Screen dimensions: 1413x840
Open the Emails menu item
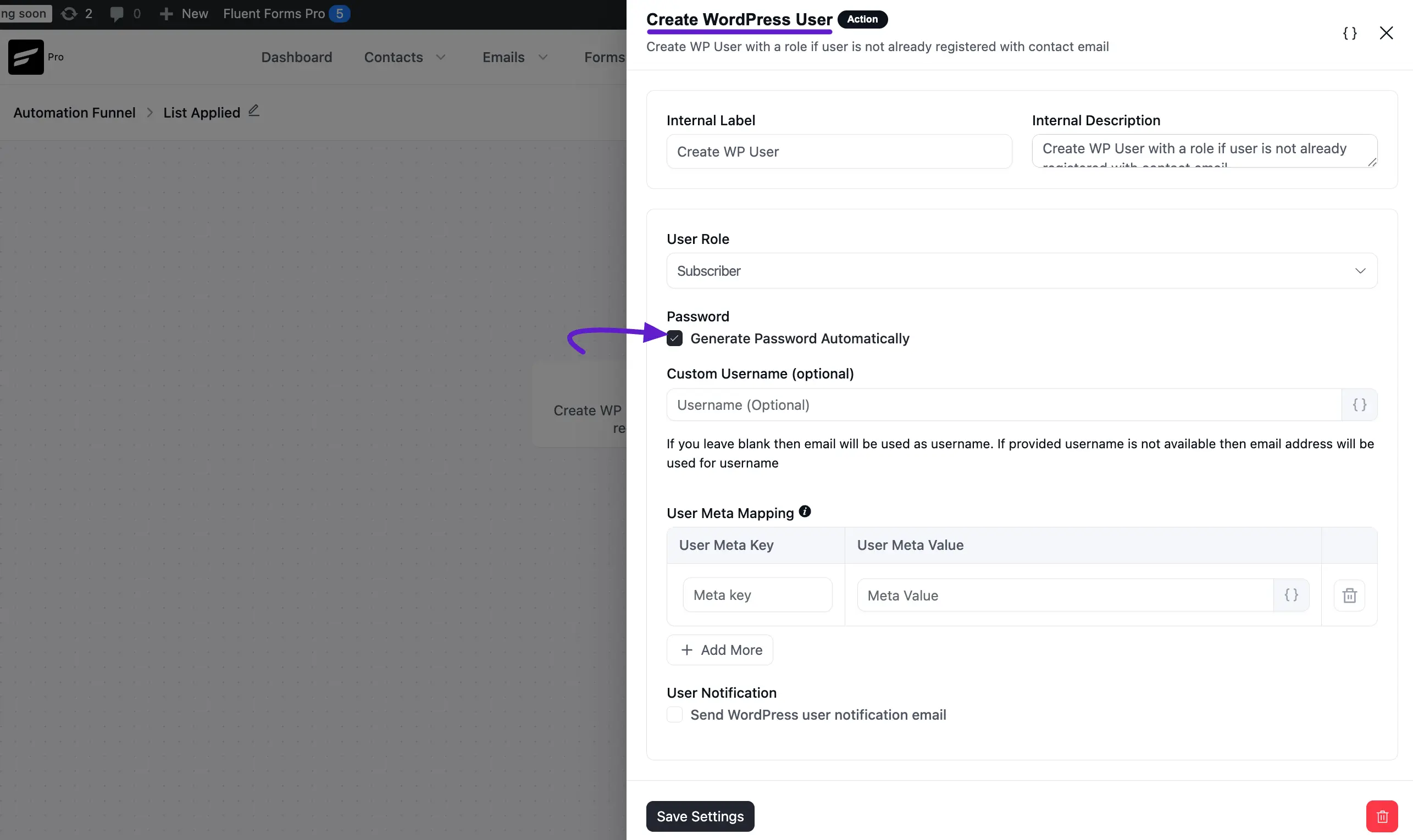(x=503, y=57)
